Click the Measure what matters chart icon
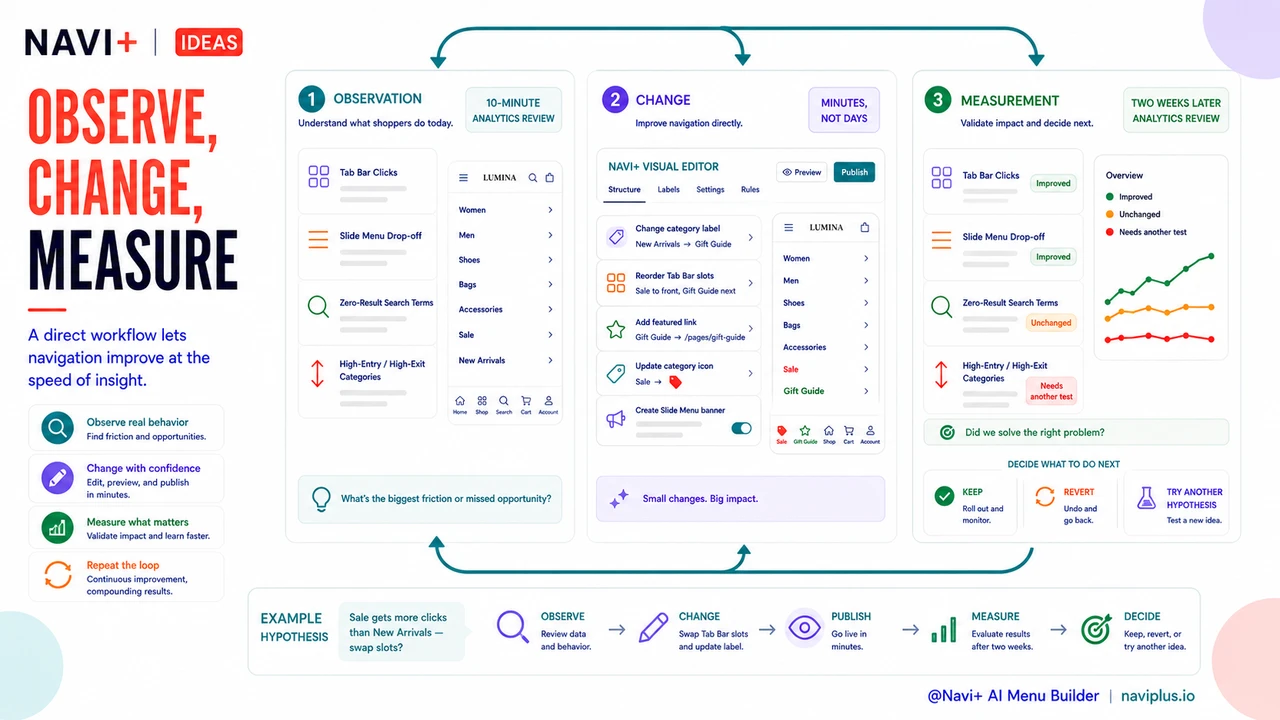1280x720 pixels. [x=58, y=527]
